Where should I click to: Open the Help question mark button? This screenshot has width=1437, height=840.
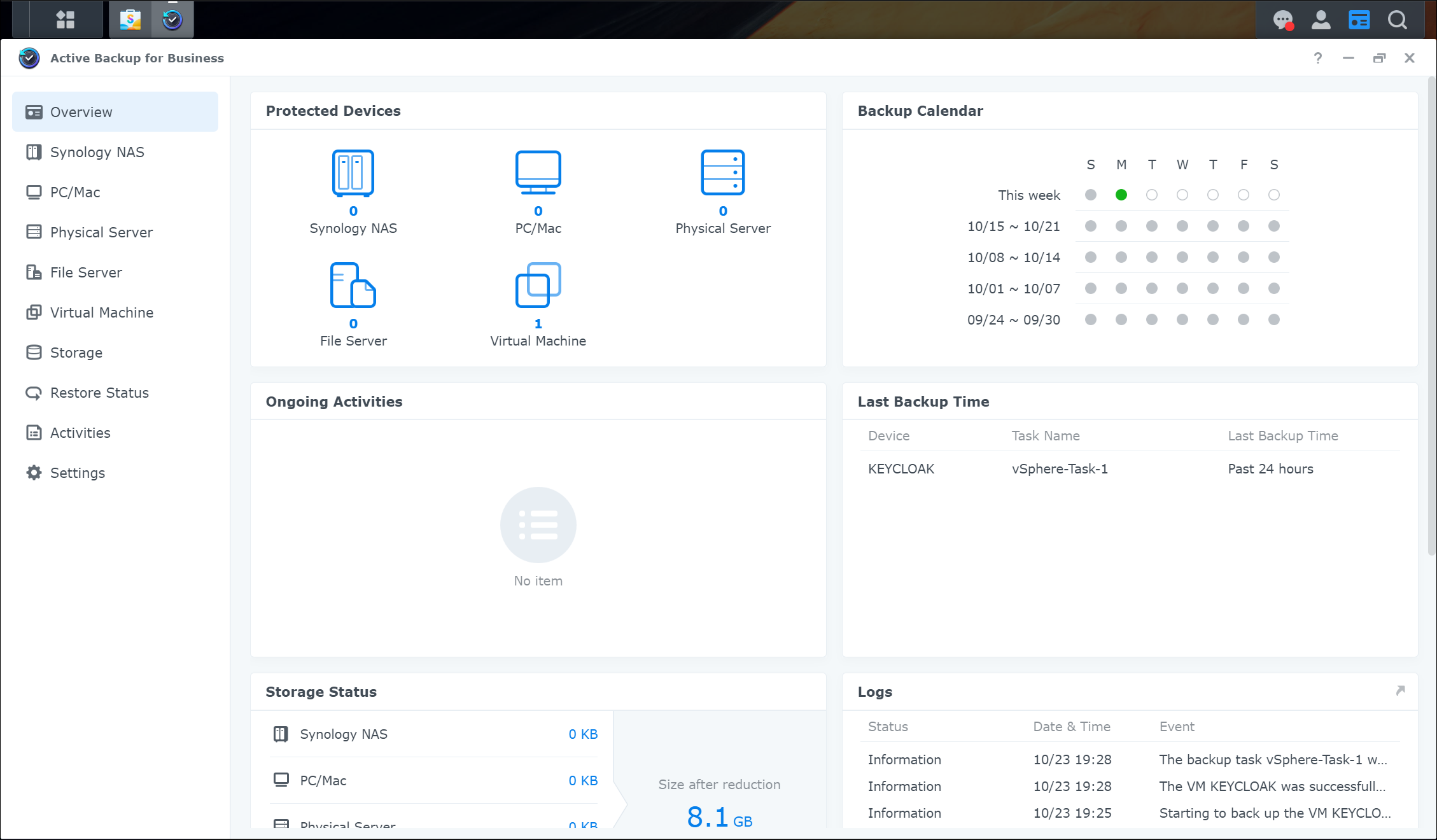click(x=1317, y=58)
